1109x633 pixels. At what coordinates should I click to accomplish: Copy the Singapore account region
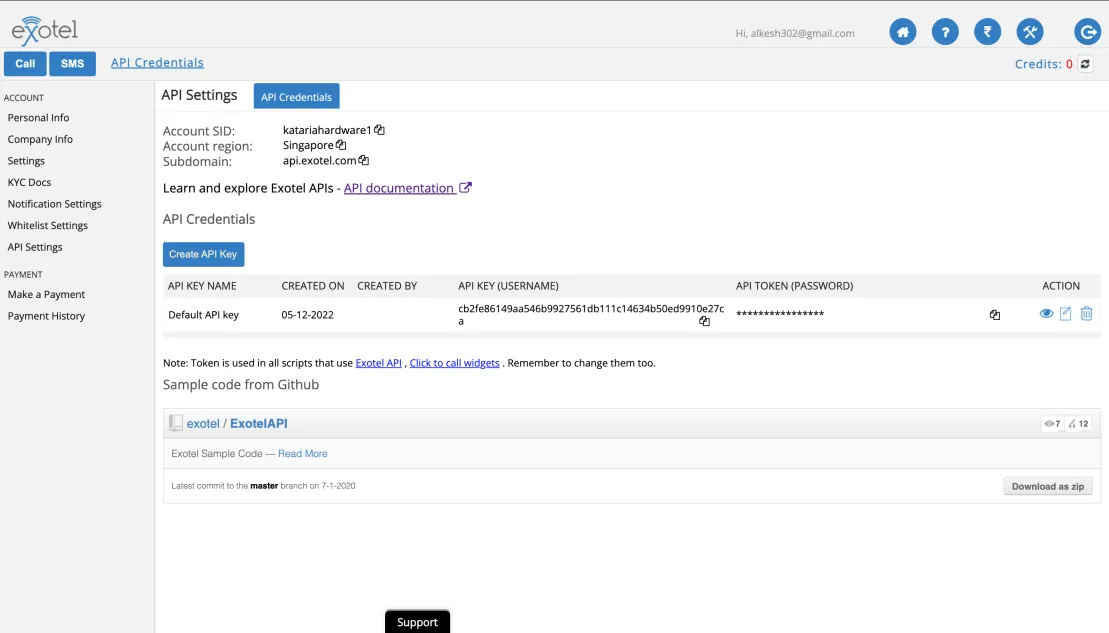341,144
